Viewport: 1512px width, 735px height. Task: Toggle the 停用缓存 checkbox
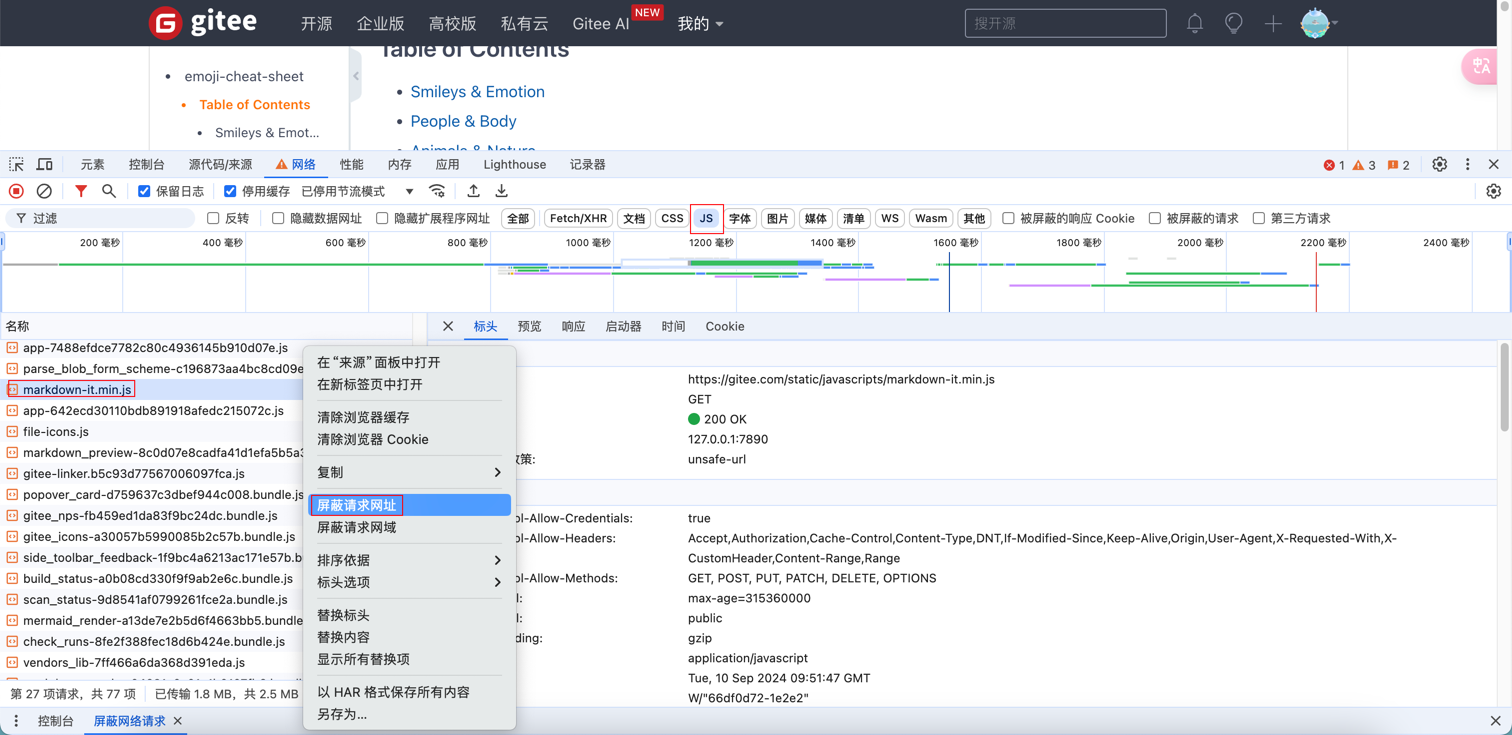[230, 191]
